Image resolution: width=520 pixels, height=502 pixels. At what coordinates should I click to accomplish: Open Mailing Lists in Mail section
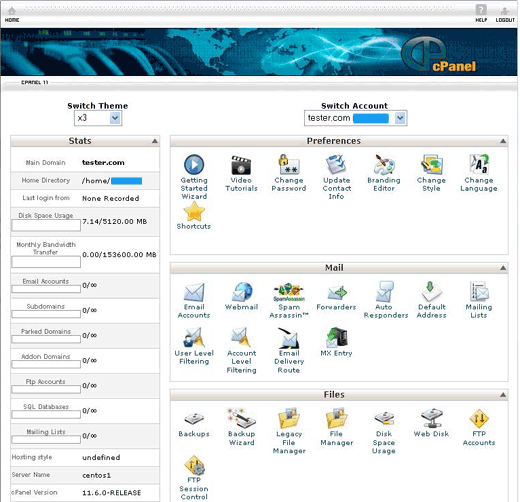(x=479, y=300)
